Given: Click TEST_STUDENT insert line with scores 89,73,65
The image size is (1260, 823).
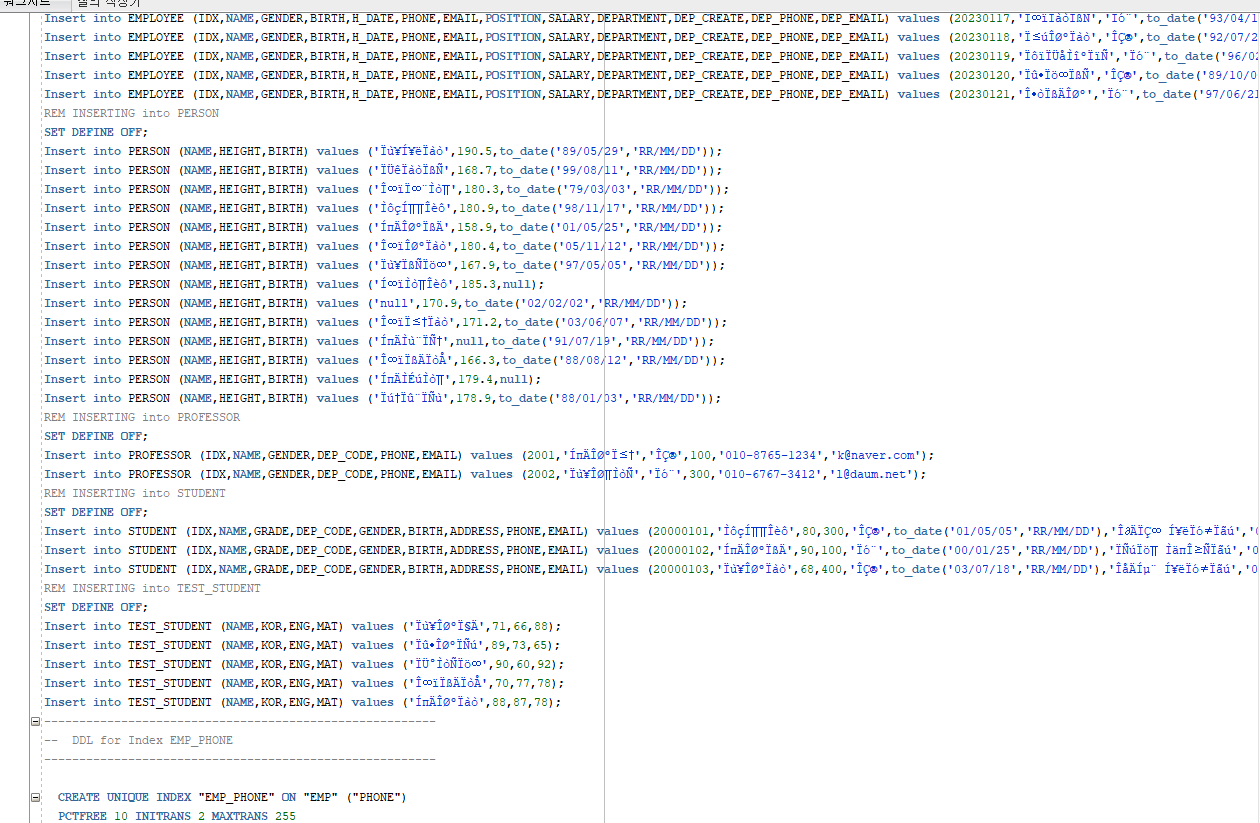Looking at the screenshot, I should click(x=302, y=645).
